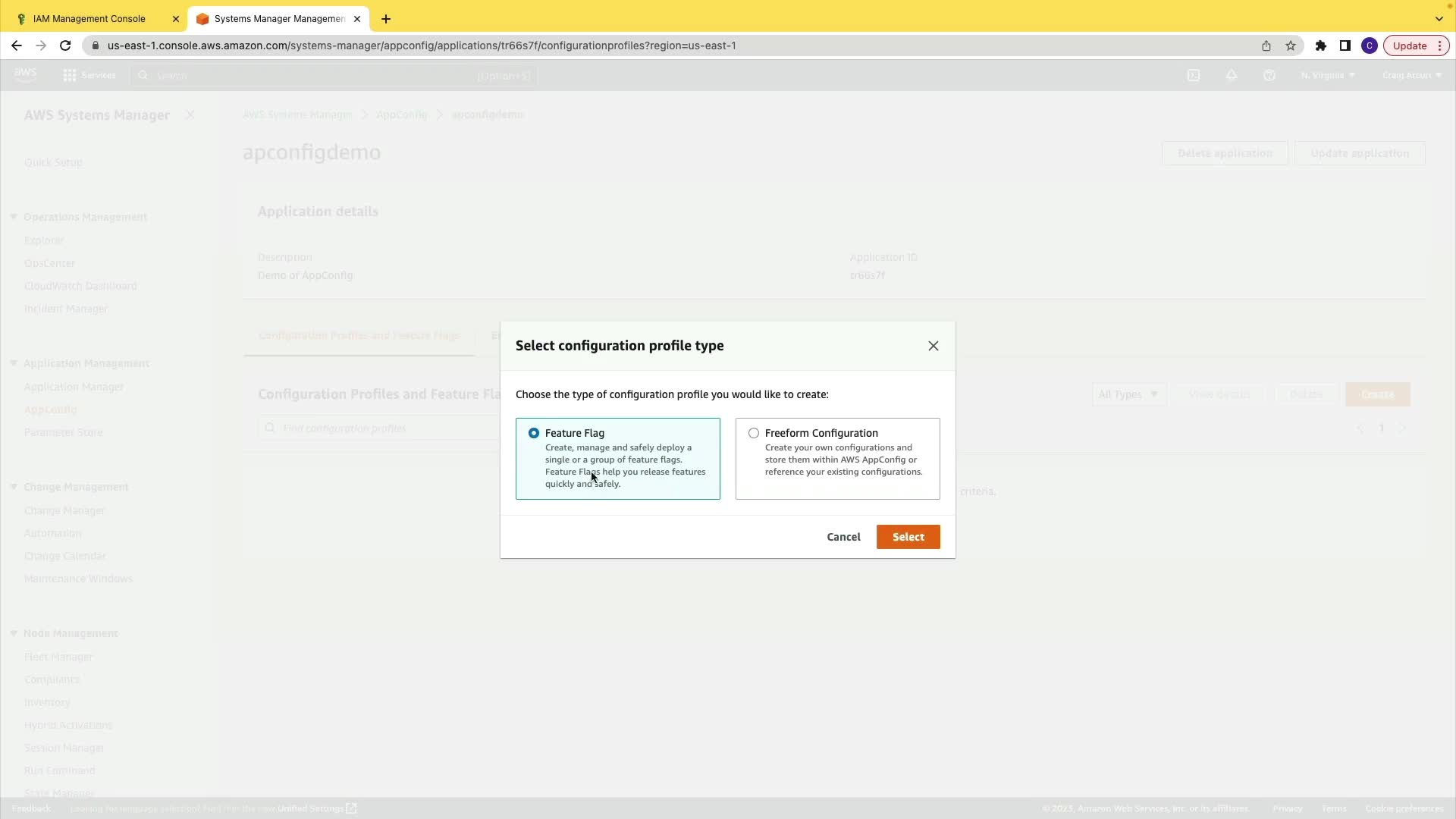Close the Systems Manager browser tab
The width and height of the screenshot is (1456, 819).
click(x=357, y=19)
